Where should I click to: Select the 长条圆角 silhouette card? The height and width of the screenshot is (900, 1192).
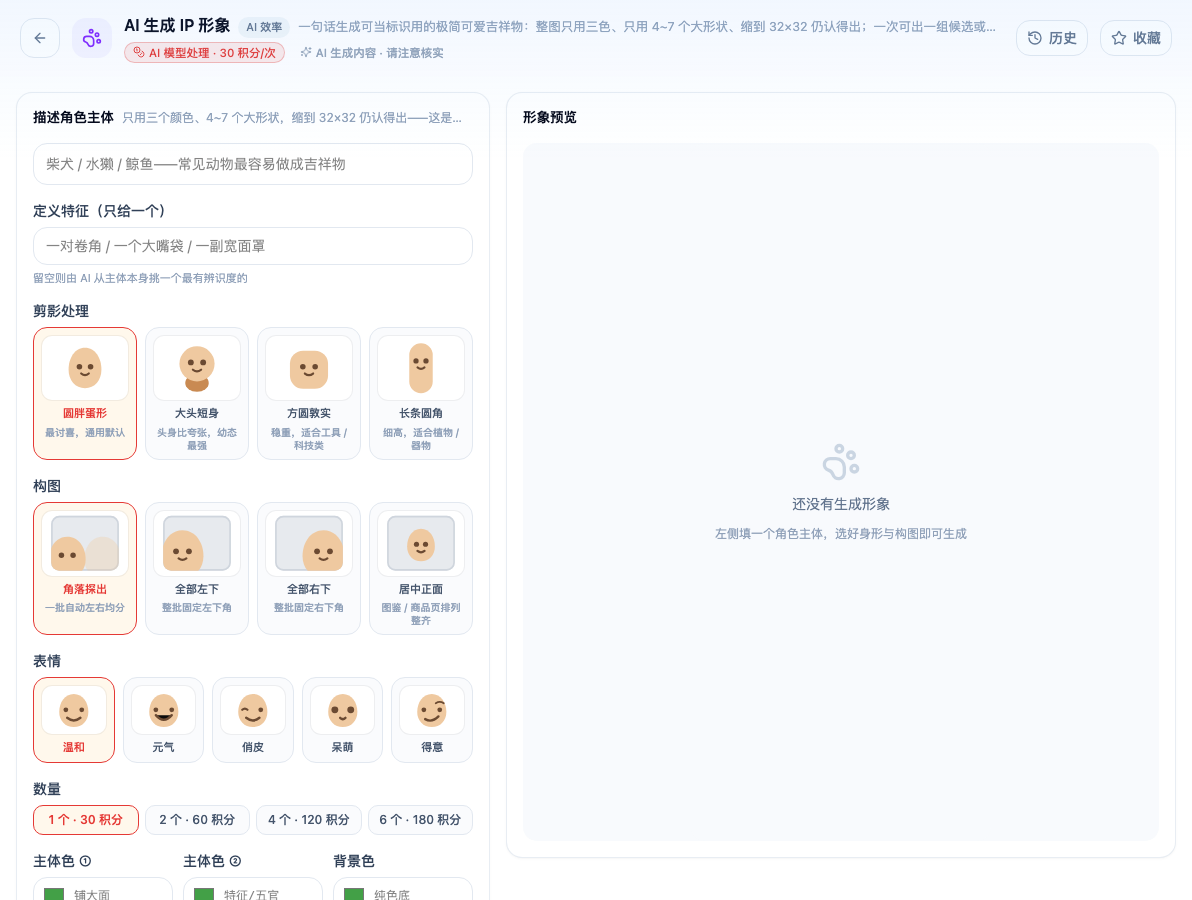click(x=421, y=393)
